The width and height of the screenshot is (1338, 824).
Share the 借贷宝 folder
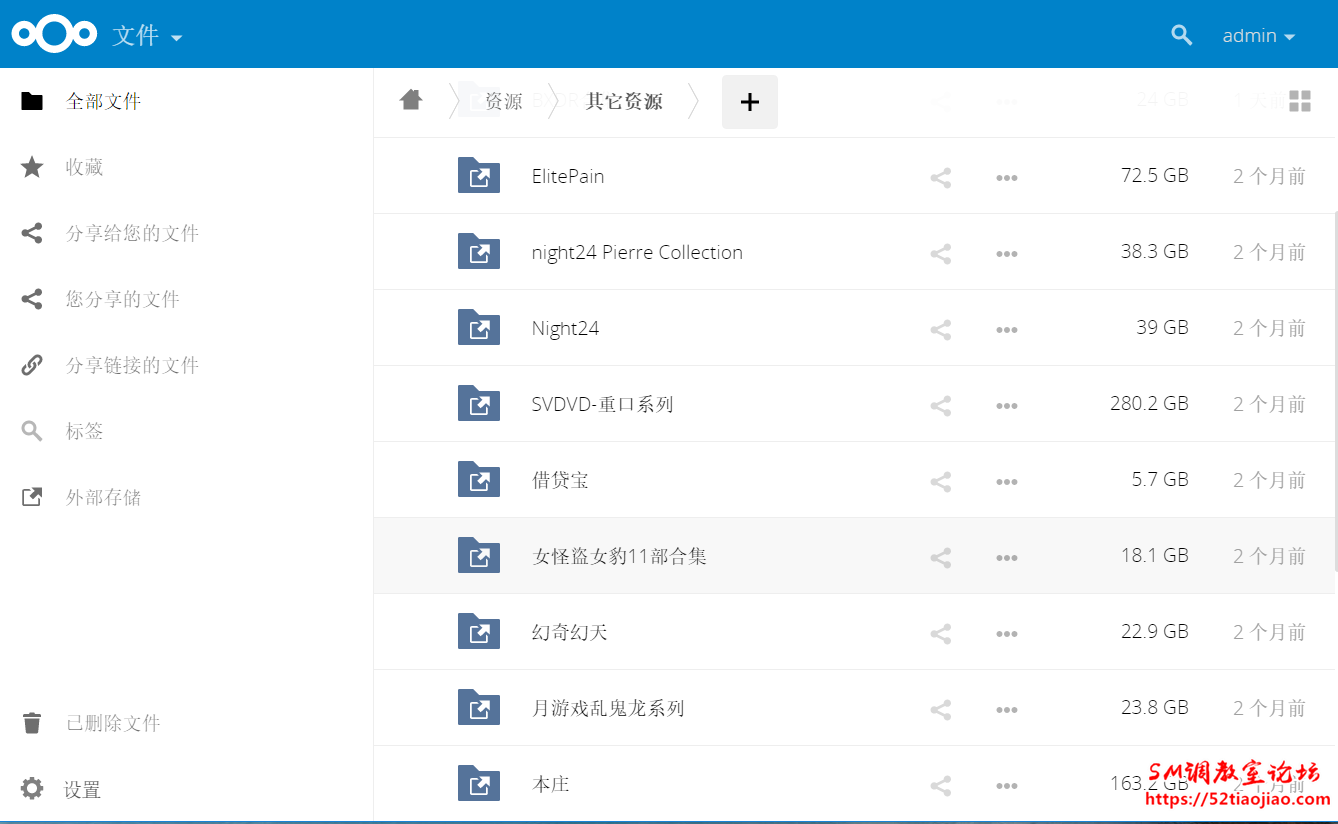(940, 482)
